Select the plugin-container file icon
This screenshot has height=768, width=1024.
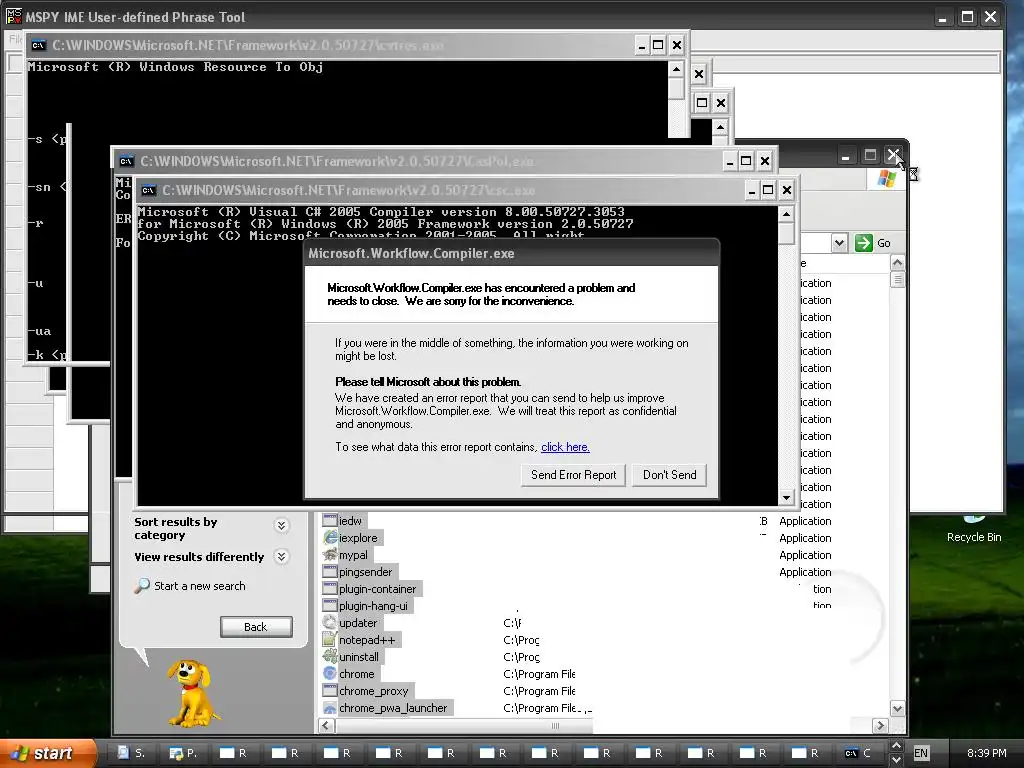click(330, 588)
